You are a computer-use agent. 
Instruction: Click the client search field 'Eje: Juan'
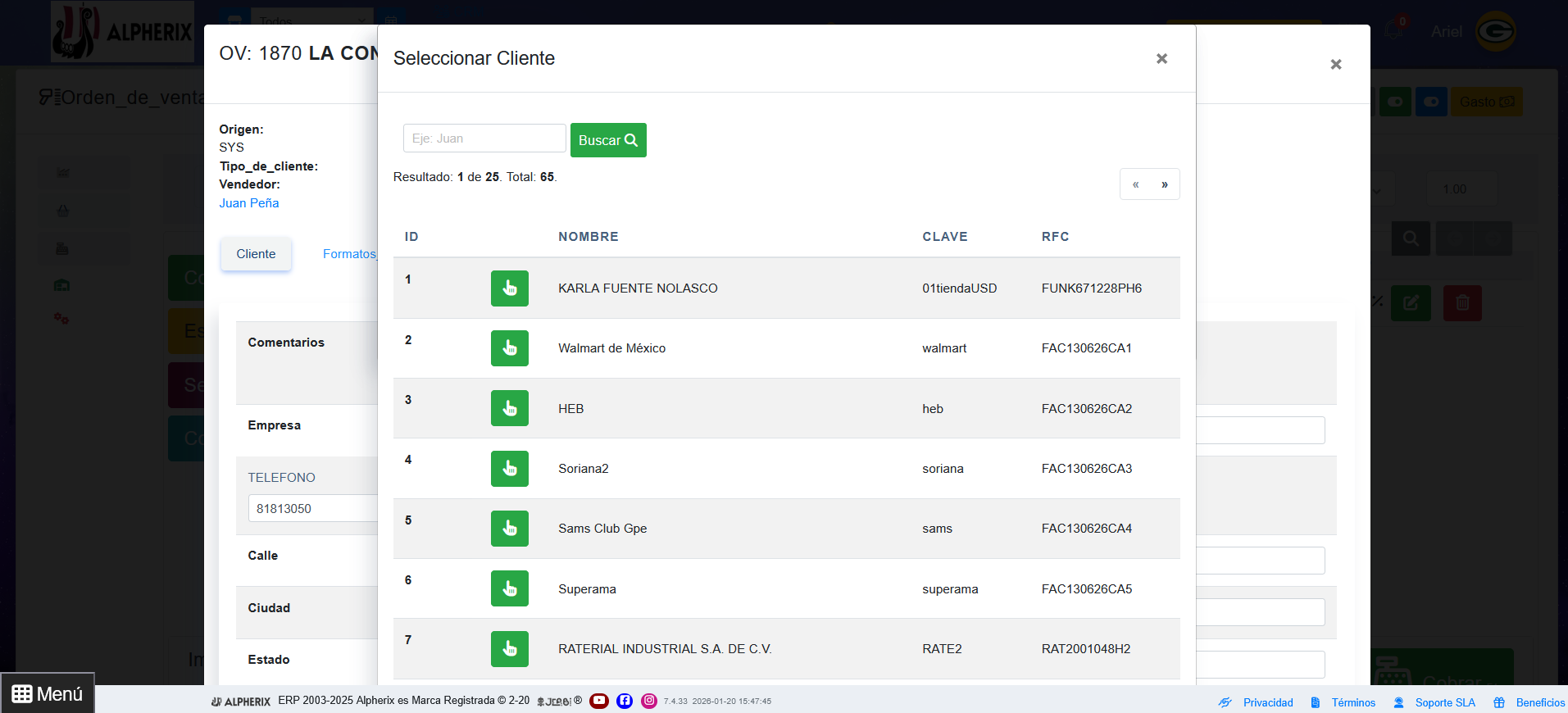484,139
